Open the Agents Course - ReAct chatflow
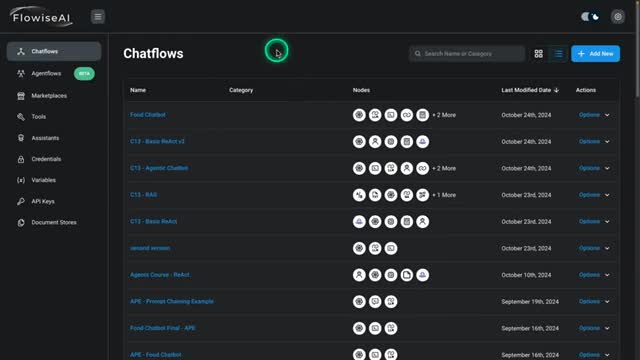 (160, 275)
